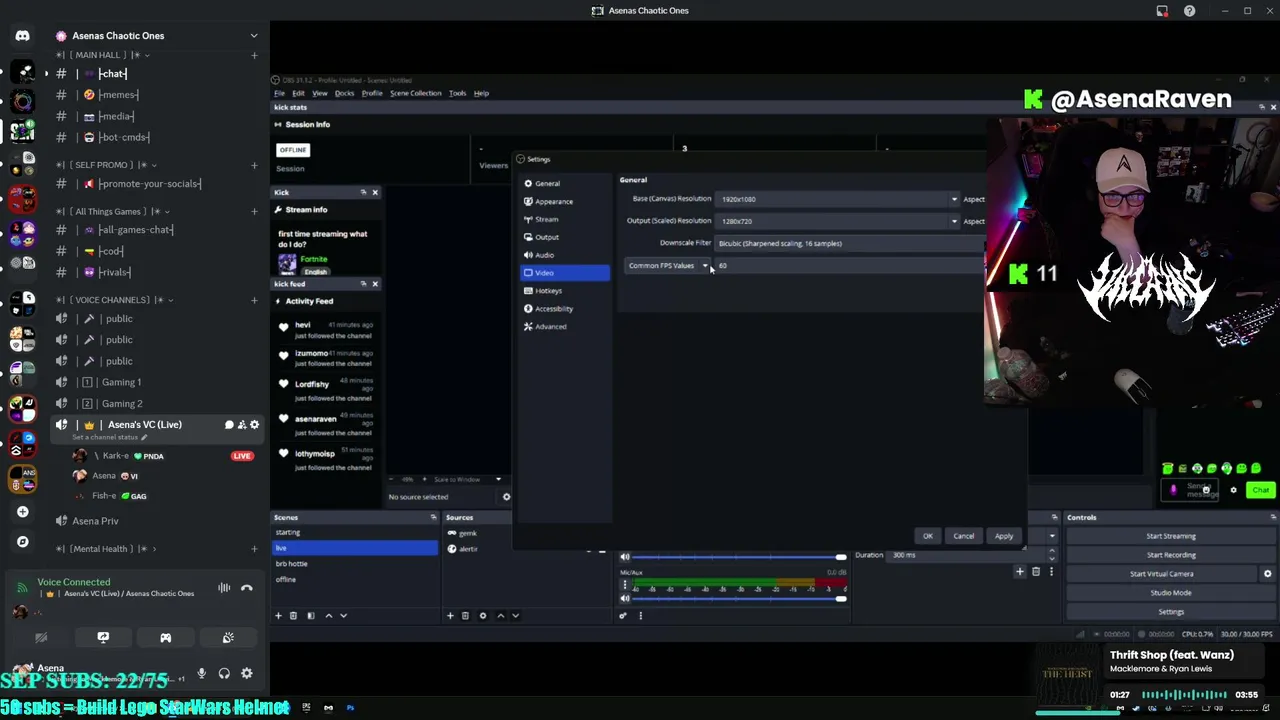Mute Discord microphone
Viewport: 1280px width, 720px height.
click(x=201, y=674)
